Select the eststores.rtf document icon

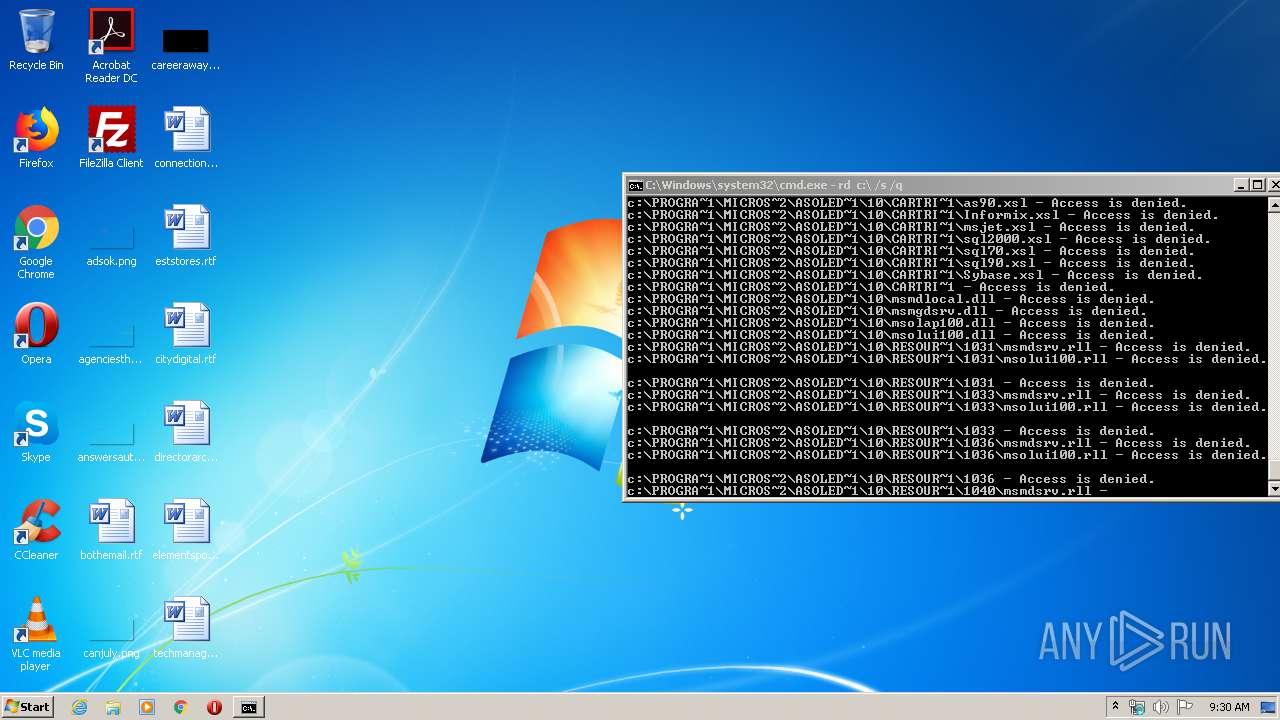click(186, 237)
